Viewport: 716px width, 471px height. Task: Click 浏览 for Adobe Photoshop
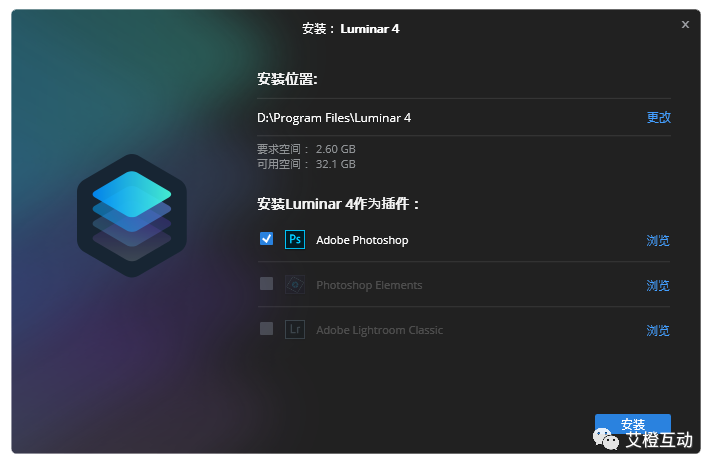[658, 240]
